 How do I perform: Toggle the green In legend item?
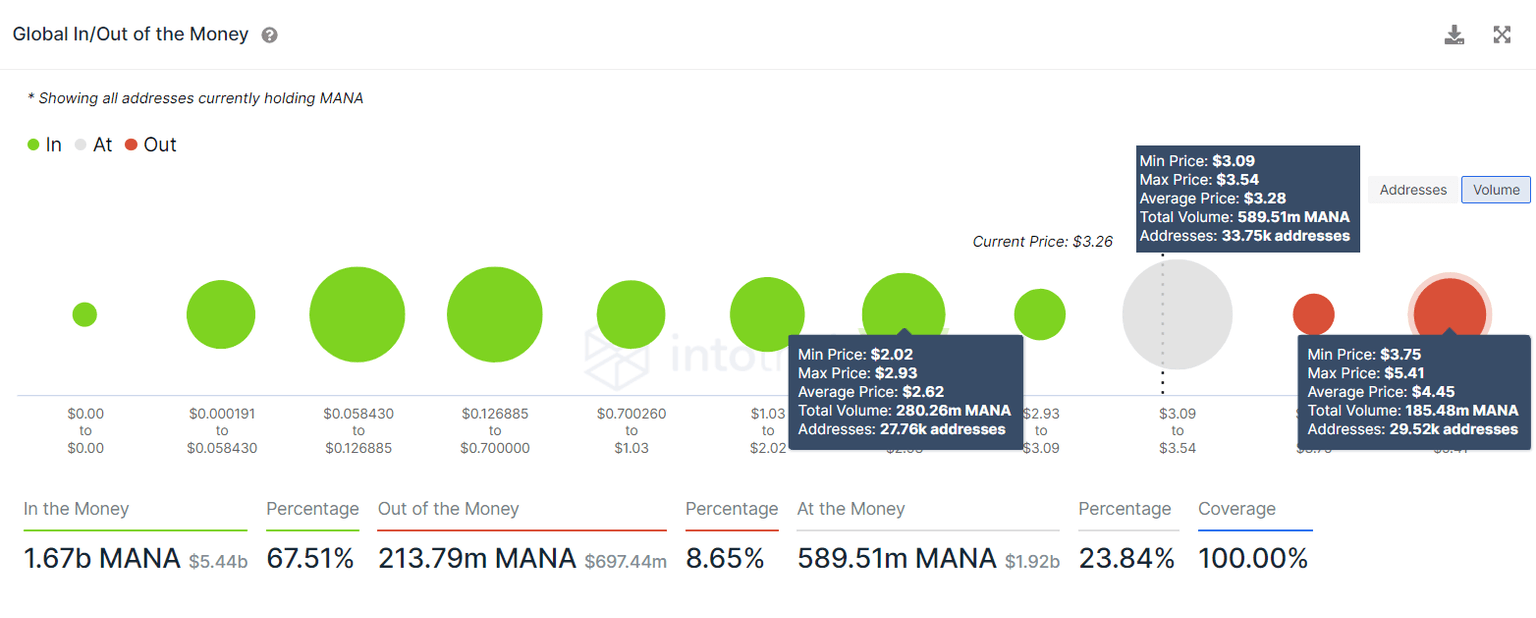[45, 145]
